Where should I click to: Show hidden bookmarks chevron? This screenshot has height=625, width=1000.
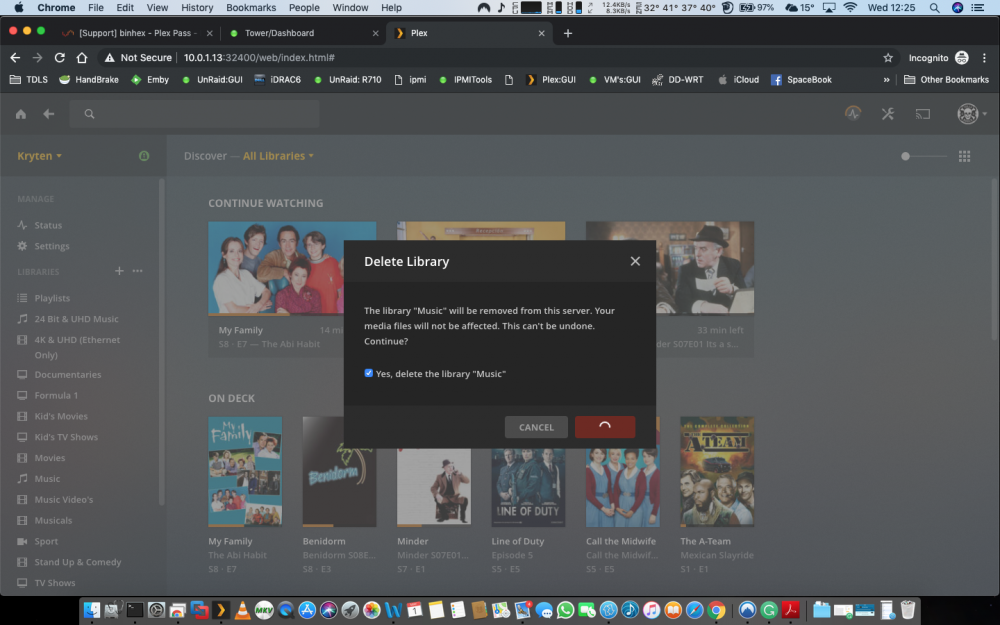(x=886, y=80)
